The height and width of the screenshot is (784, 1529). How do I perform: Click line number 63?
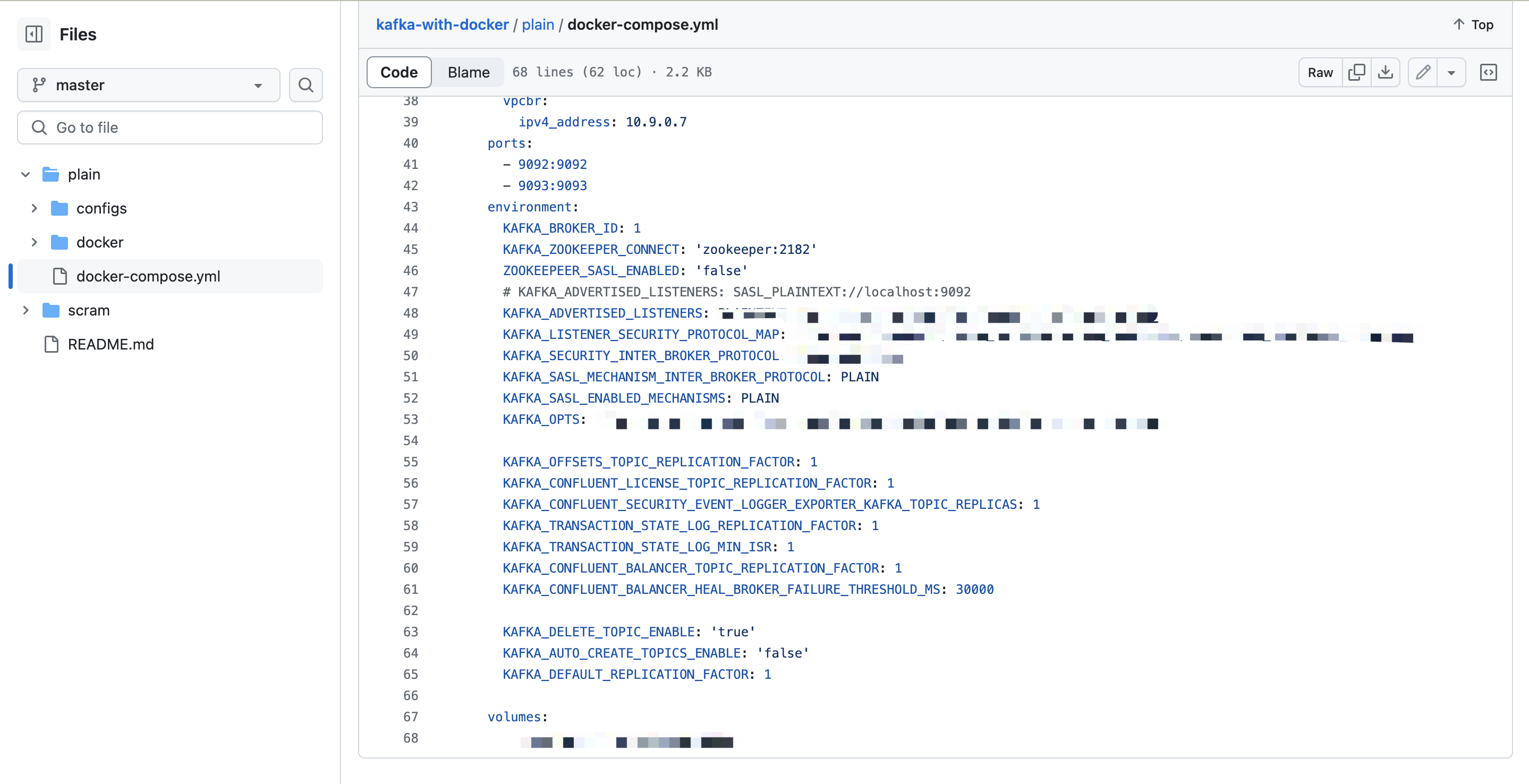(x=411, y=632)
